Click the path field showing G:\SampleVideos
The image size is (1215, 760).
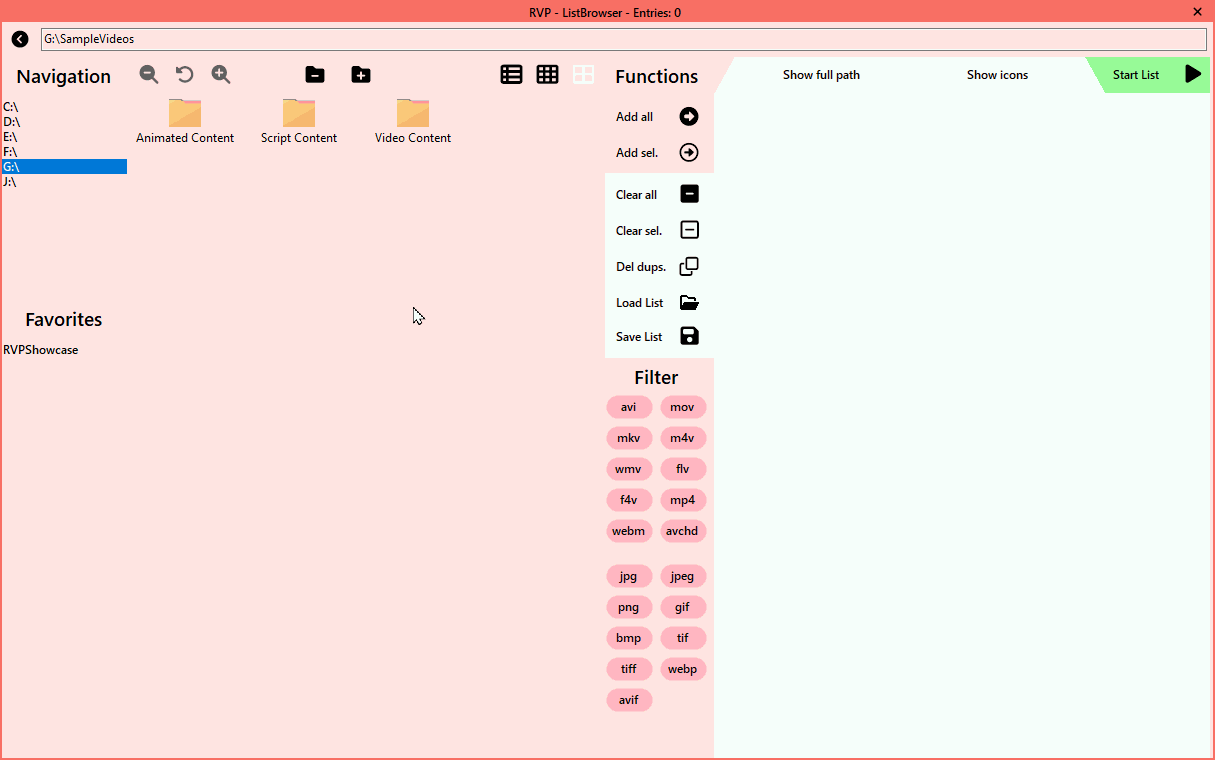click(x=622, y=39)
